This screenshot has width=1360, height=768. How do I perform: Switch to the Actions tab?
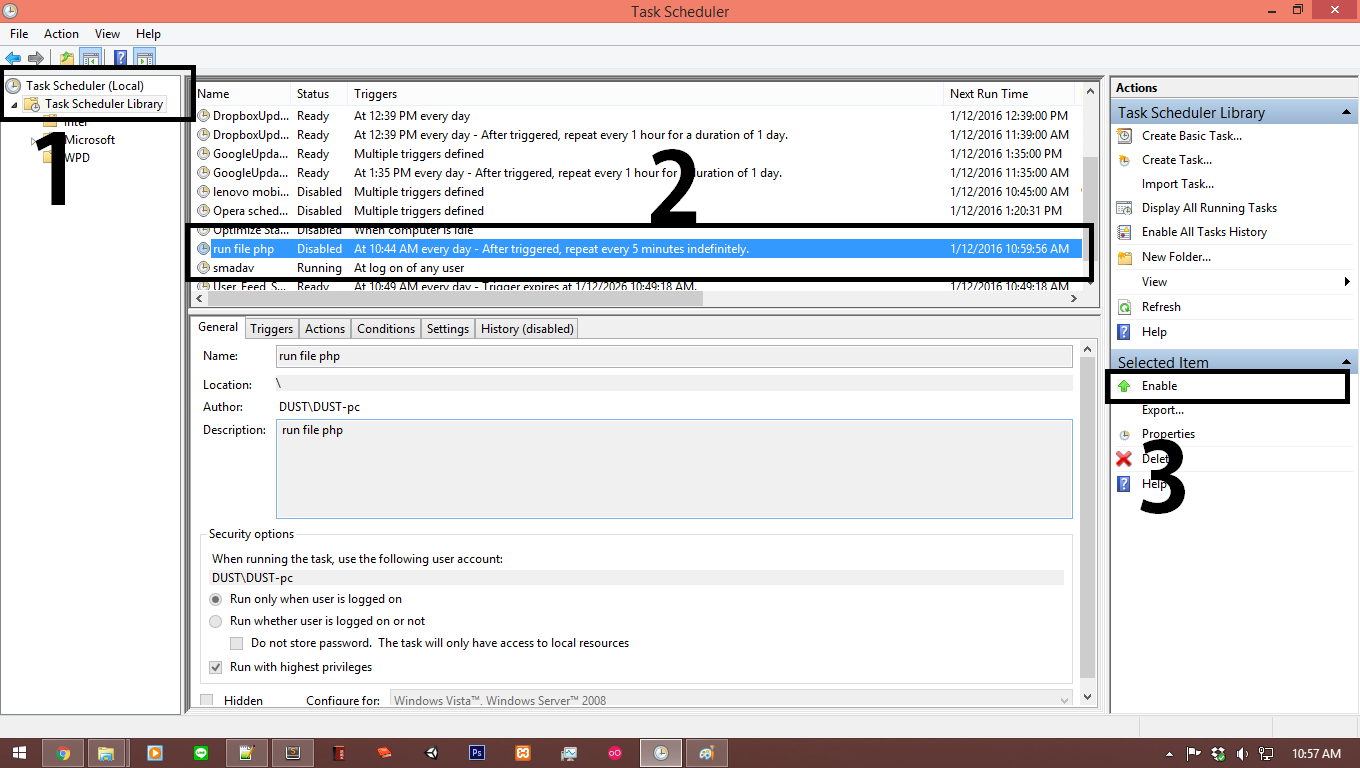pos(325,329)
